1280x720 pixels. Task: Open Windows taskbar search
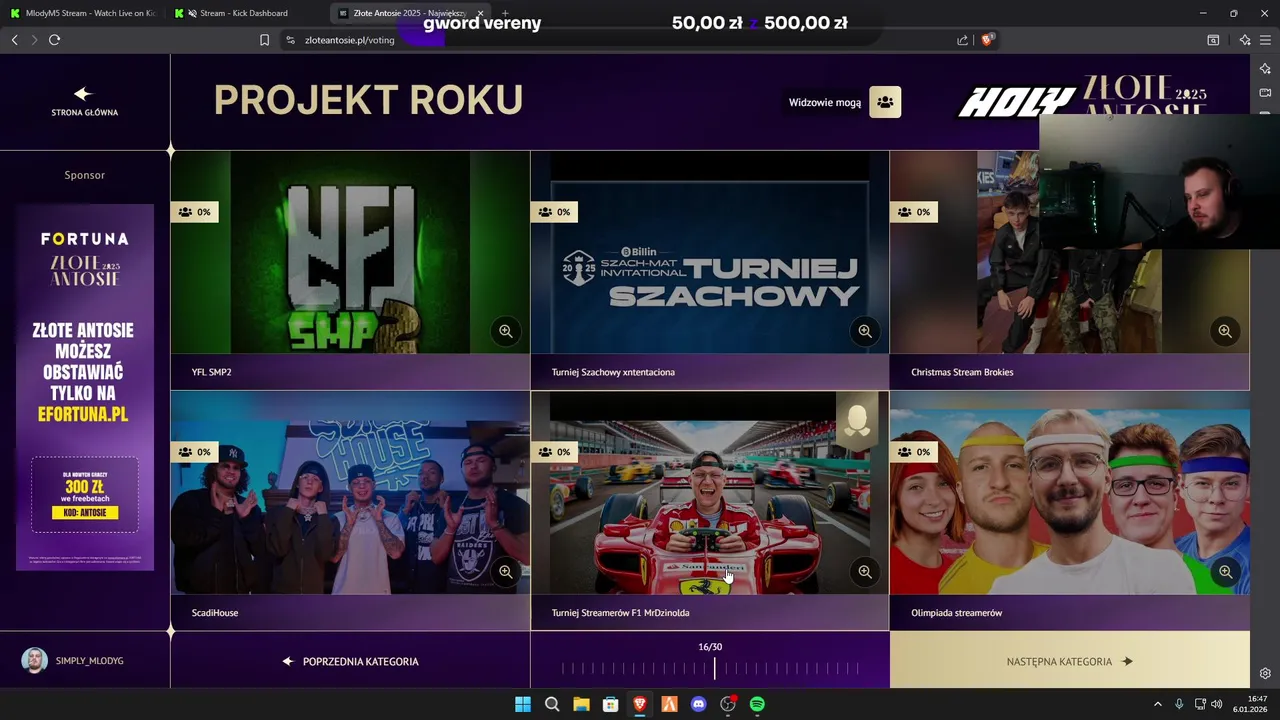point(552,704)
